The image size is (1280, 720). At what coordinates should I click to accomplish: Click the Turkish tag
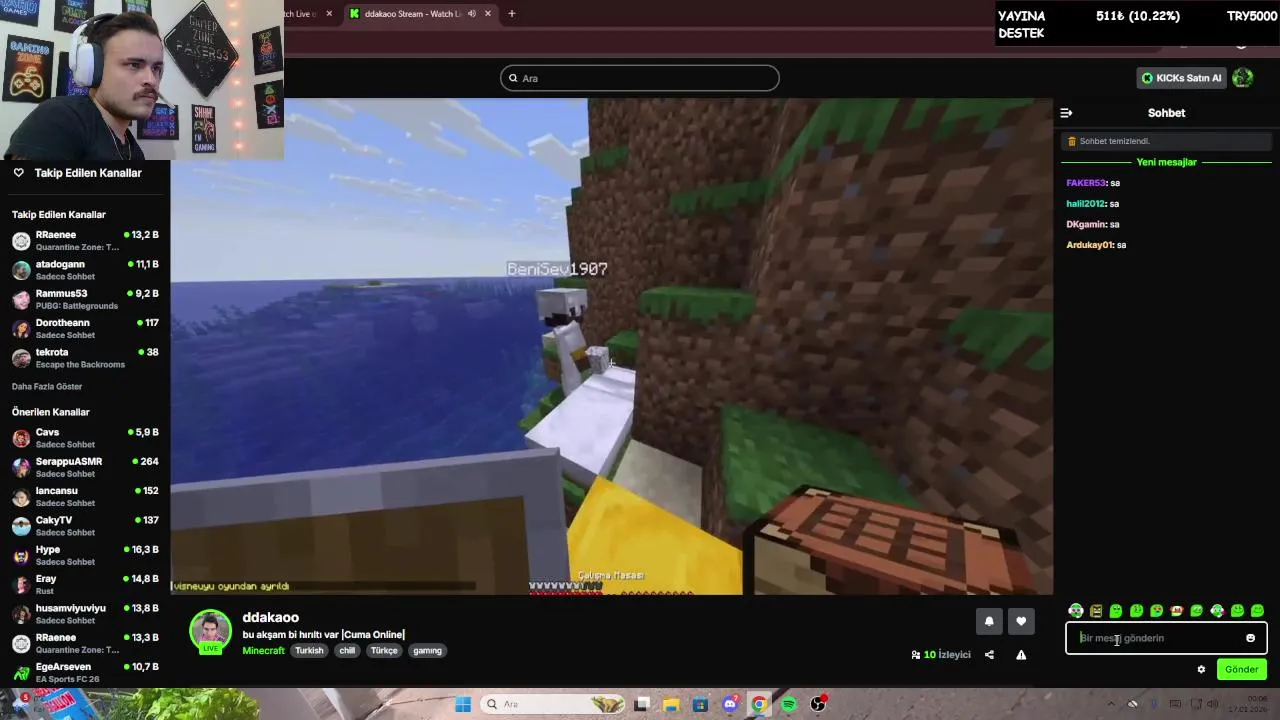(309, 651)
